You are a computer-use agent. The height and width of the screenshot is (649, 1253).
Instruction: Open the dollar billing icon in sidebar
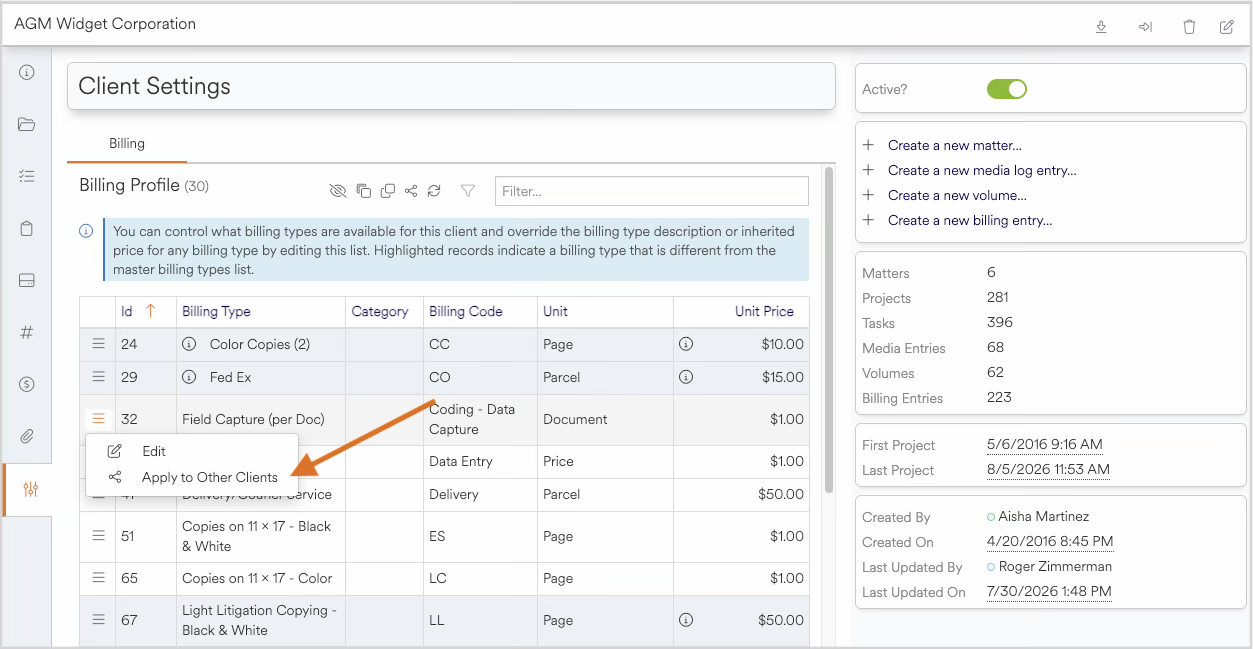pyautogui.click(x=27, y=384)
